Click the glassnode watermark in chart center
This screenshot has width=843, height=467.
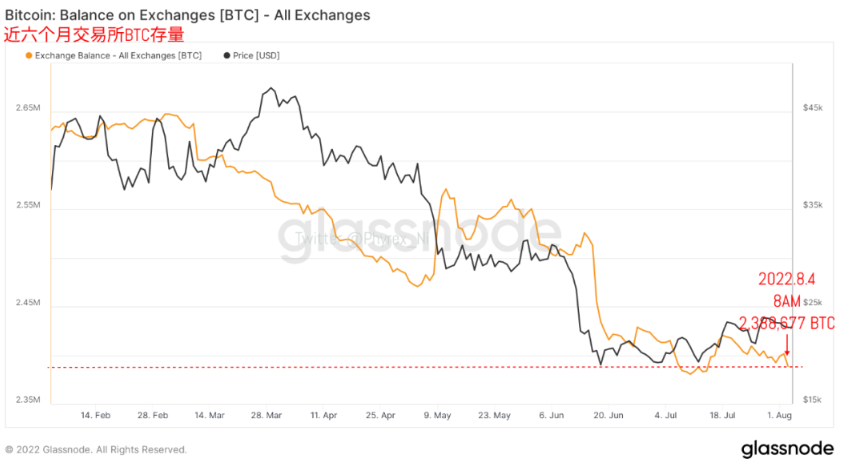(419, 235)
